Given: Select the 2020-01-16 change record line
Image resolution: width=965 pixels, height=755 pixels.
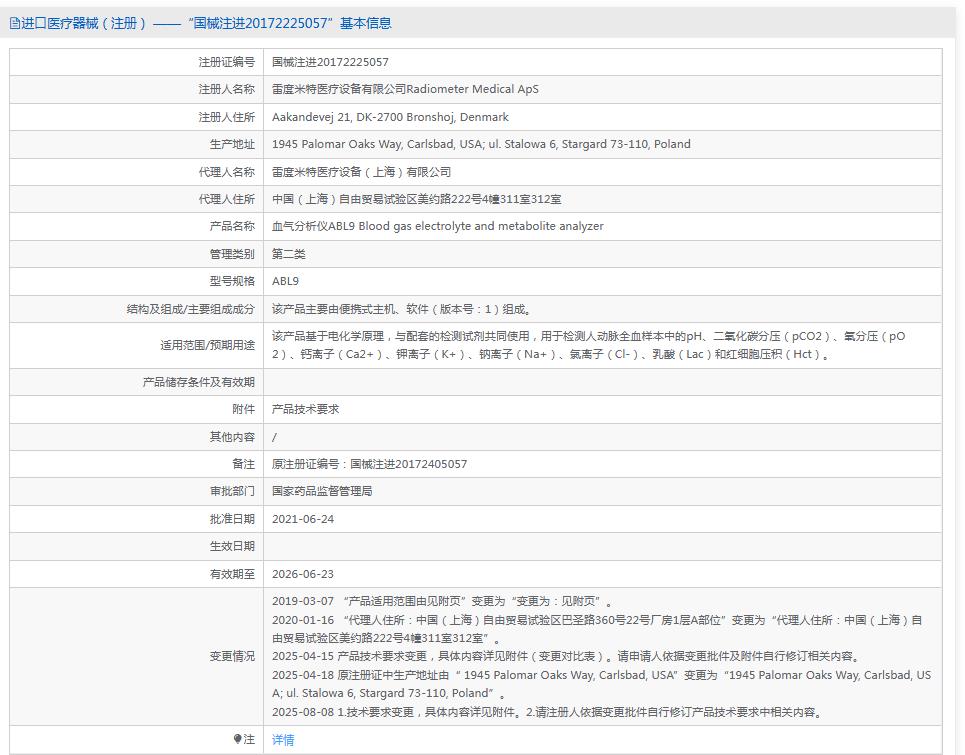Looking at the screenshot, I should 597,629.
